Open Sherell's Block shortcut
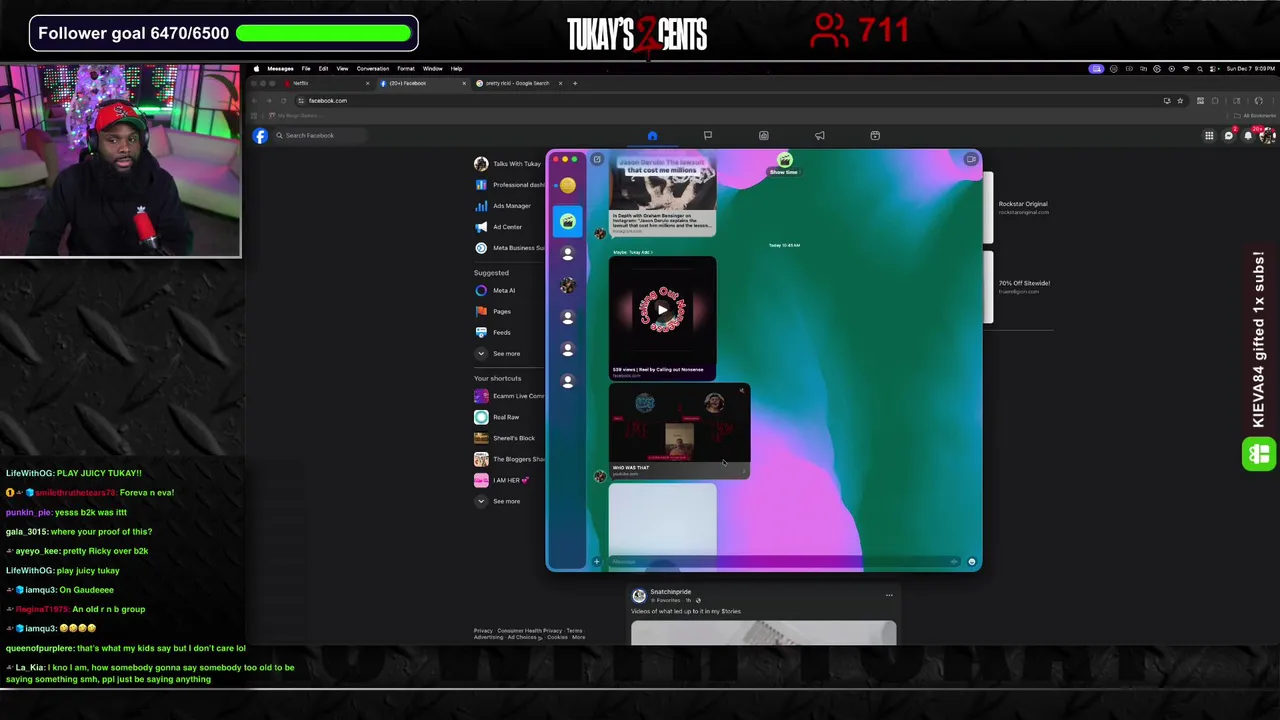This screenshot has width=1280, height=720. point(505,438)
